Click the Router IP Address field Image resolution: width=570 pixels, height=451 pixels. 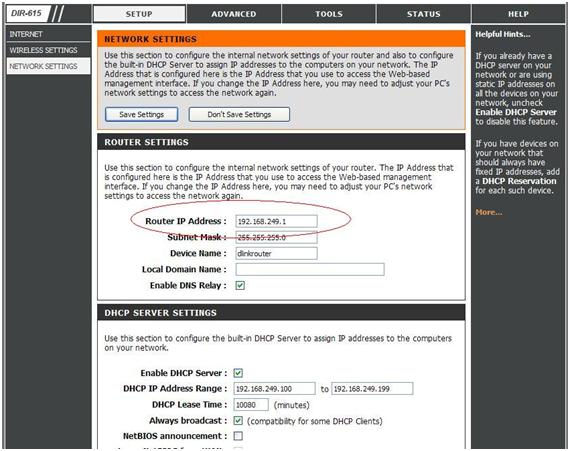coord(276,221)
